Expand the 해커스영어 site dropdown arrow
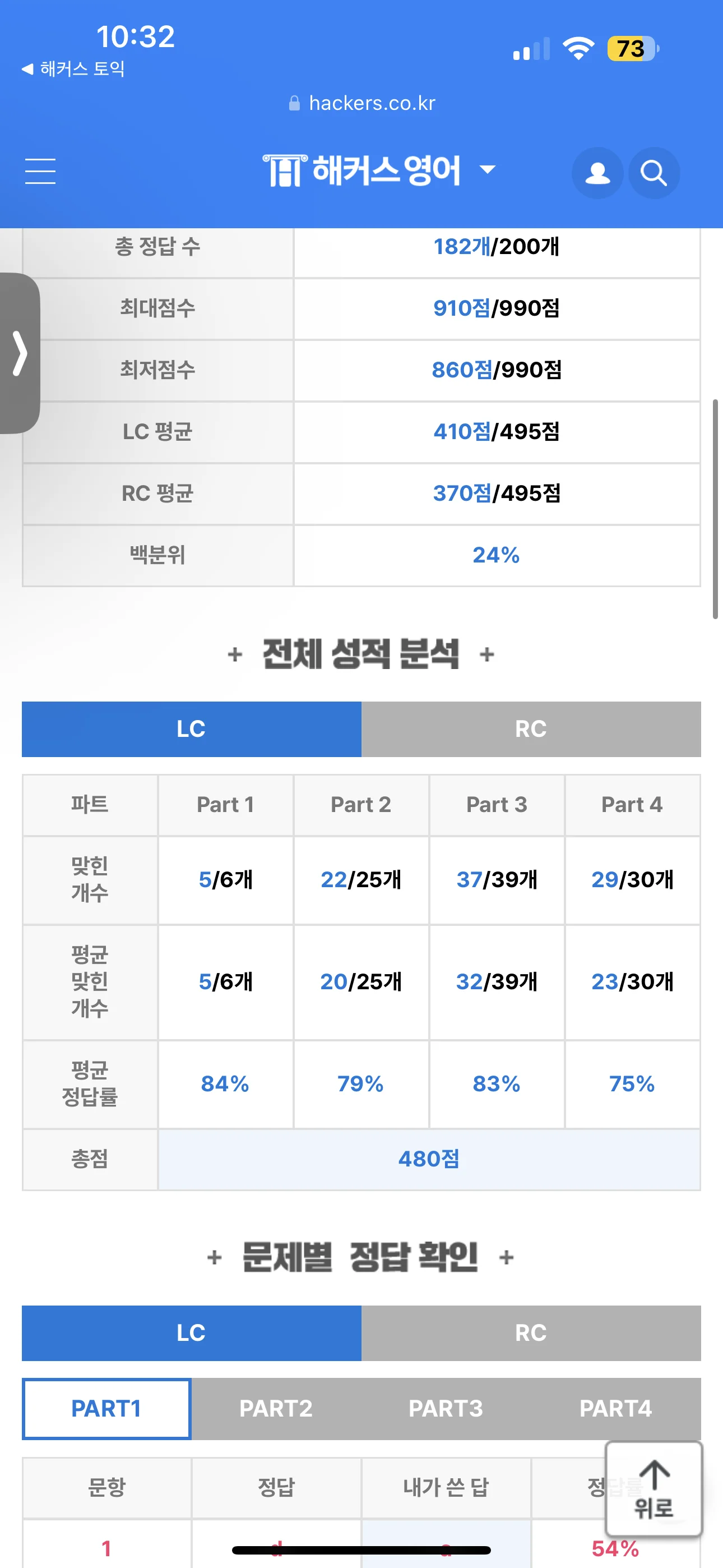Image resolution: width=723 pixels, height=1568 pixels. pos(488,169)
